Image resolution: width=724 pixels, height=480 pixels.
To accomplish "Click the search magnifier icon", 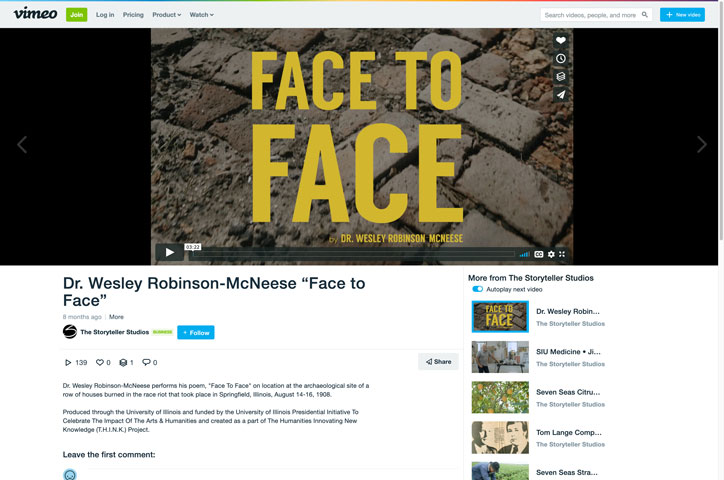I will [x=645, y=15].
